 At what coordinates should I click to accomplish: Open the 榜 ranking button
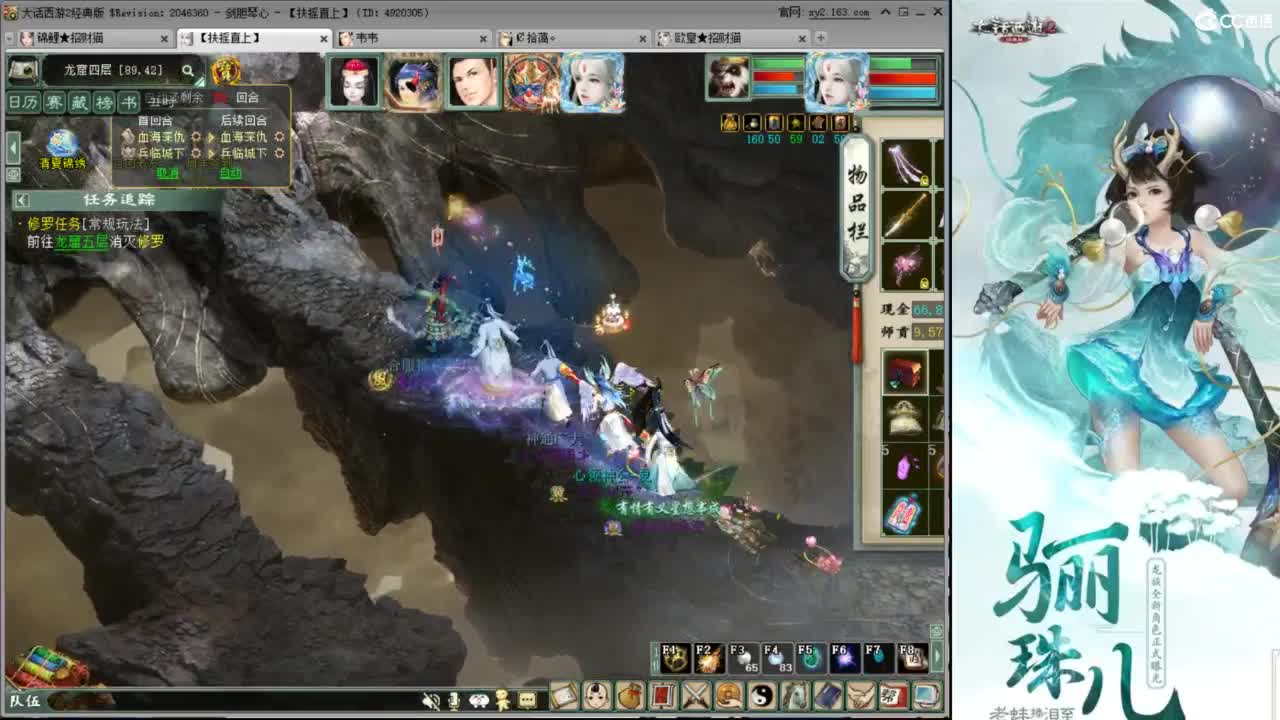104,102
